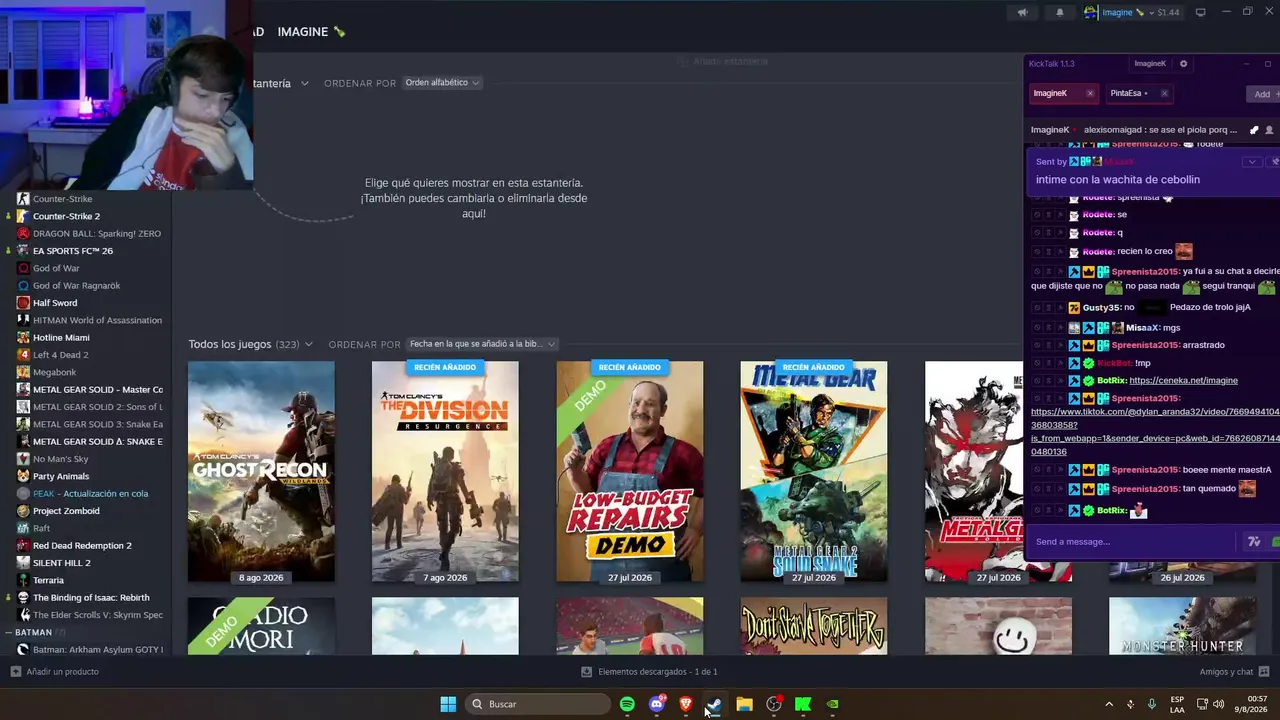Open Ghost Recon Wildlands game cover
The height and width of the screenshot is (720, 1280).
pos(261,471)
